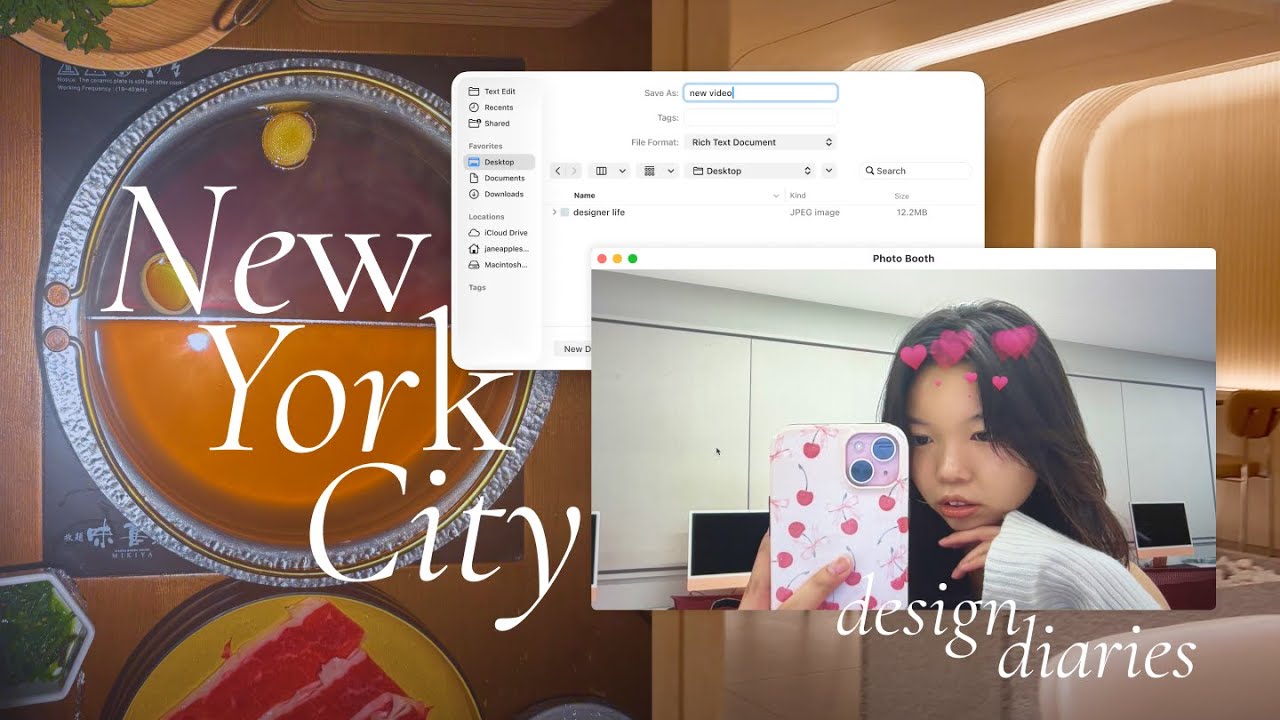Select the designer life file row

763,213
